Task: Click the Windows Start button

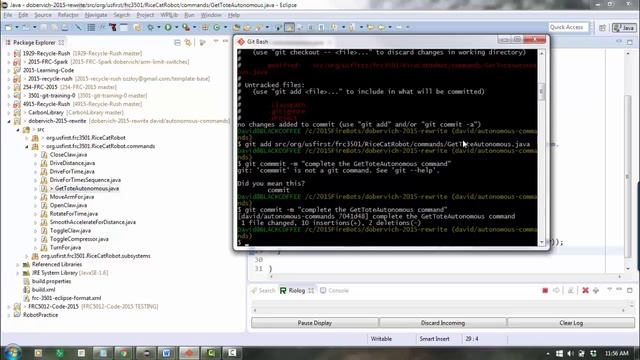Action: pyautogui.click(x=12, y=353)
